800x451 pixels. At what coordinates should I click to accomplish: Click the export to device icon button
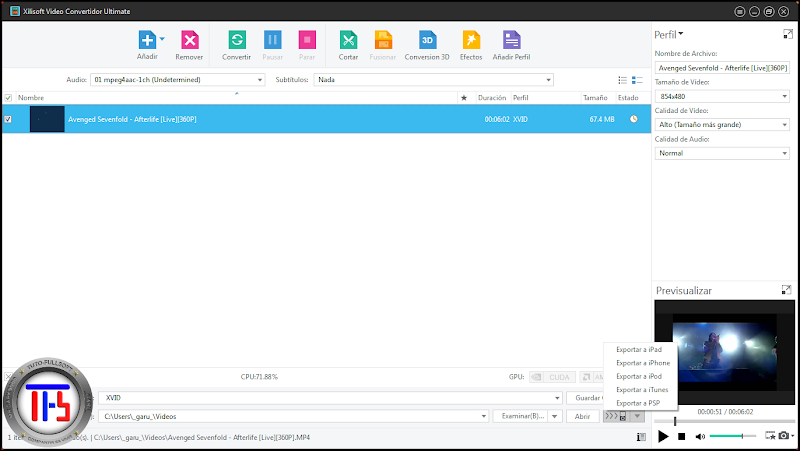pos(616,416)
